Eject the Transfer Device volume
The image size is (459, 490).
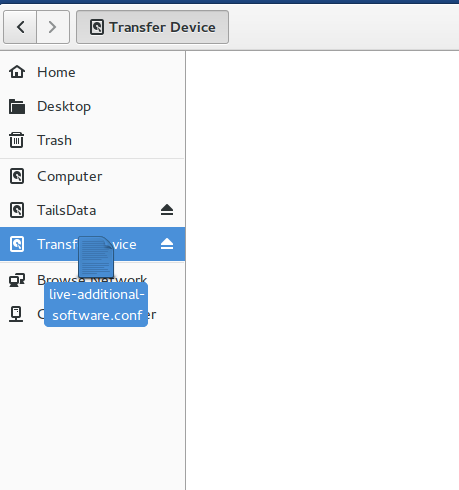pyautogui.click(x=167, y=244)
